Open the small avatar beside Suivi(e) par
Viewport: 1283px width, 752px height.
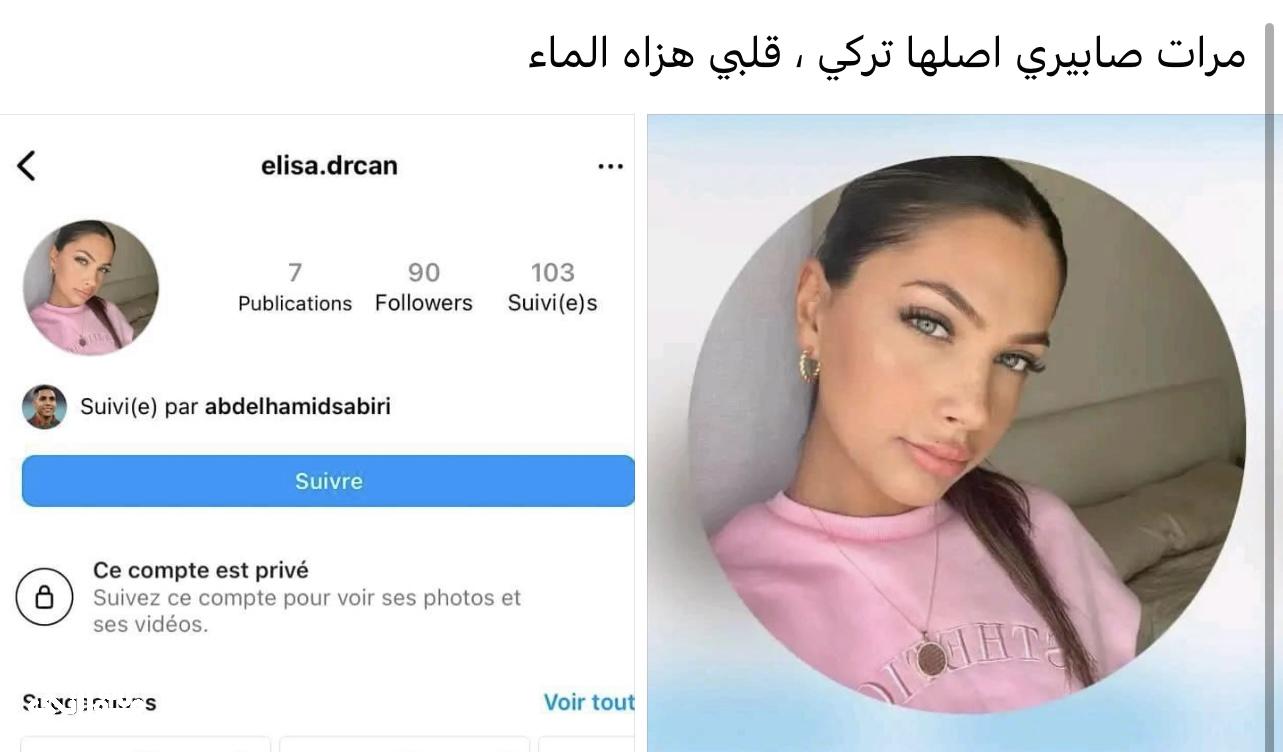pyautogui.click(x=44, y=407)
